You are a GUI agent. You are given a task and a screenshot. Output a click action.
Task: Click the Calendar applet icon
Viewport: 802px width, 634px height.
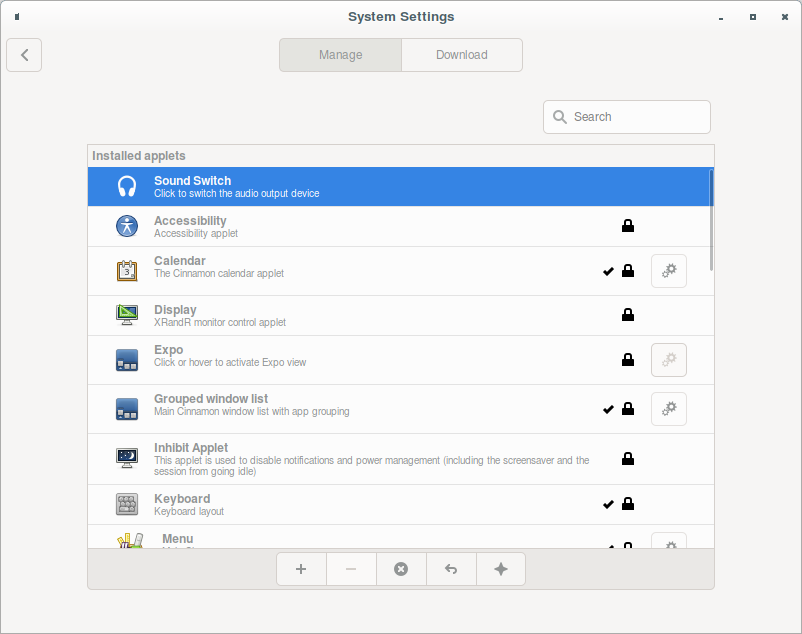point(127,270)
